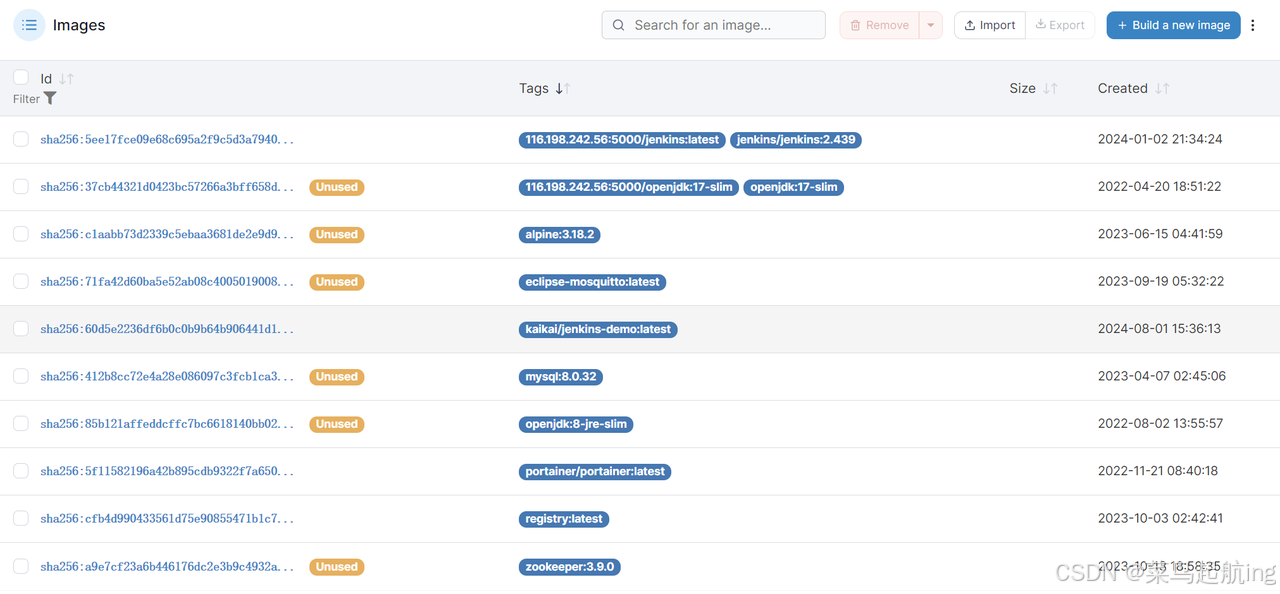
Task: Click created date 2024-08-01 15:36:13
Action: [1159, 328]
